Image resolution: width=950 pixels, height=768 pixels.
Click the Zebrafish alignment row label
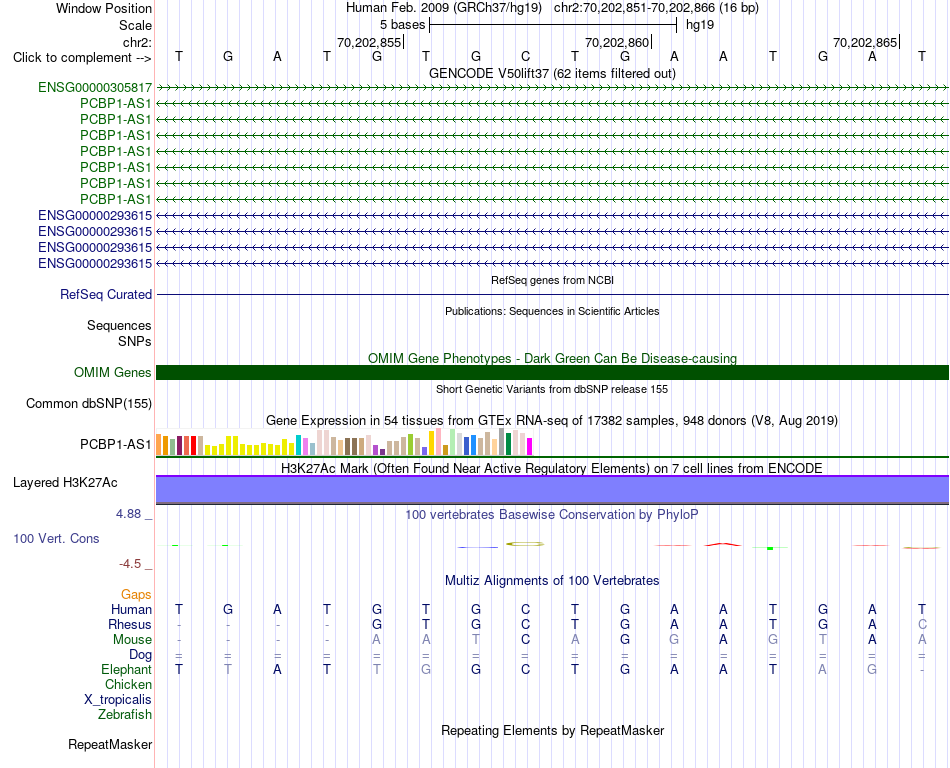click(125, 715)
